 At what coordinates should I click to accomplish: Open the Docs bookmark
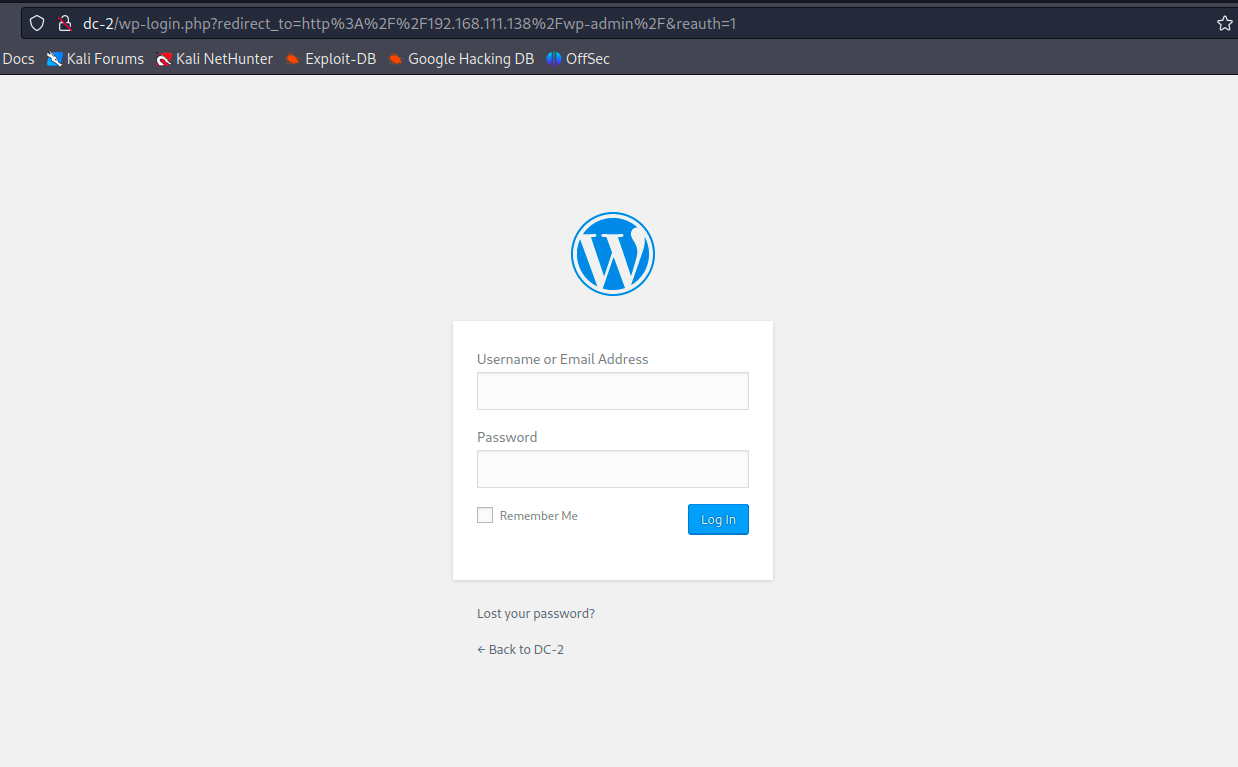pos(18,59)
